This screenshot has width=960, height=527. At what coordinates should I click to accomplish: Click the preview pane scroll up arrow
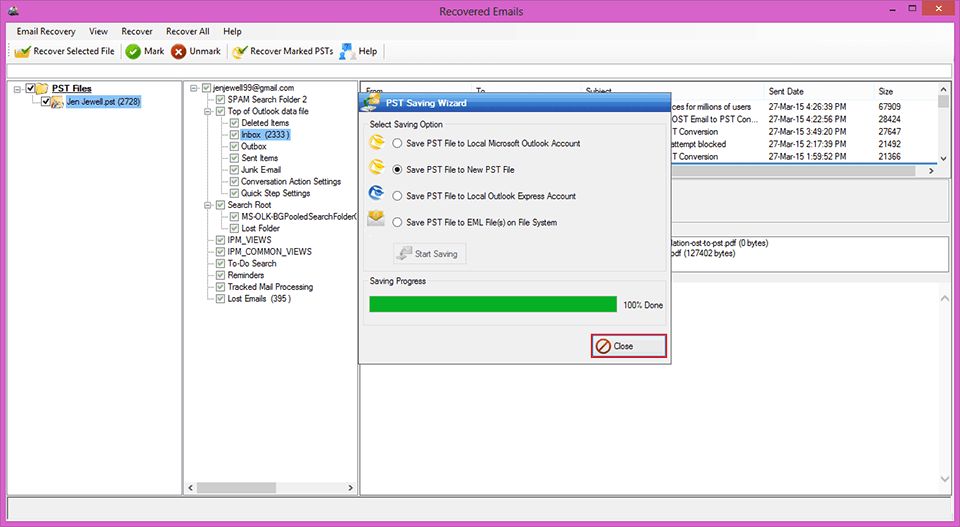[943, 299]
